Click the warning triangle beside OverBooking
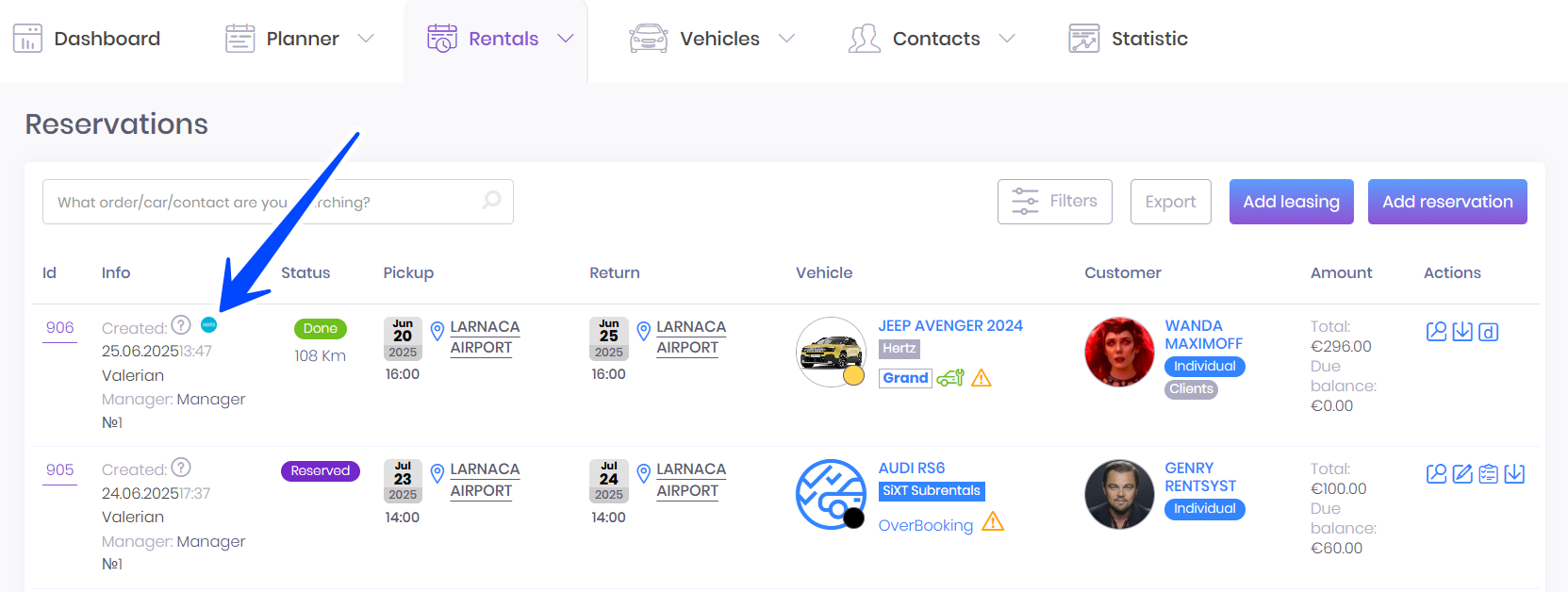Viewport: 1568px width, 592px height. pyautogui.click(x=993, y=522)
